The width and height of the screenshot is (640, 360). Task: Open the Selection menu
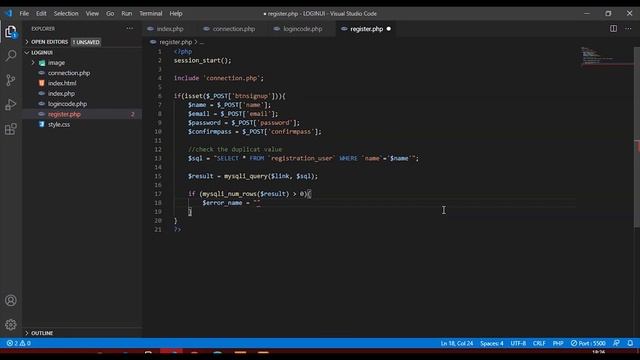coord(66,13)
